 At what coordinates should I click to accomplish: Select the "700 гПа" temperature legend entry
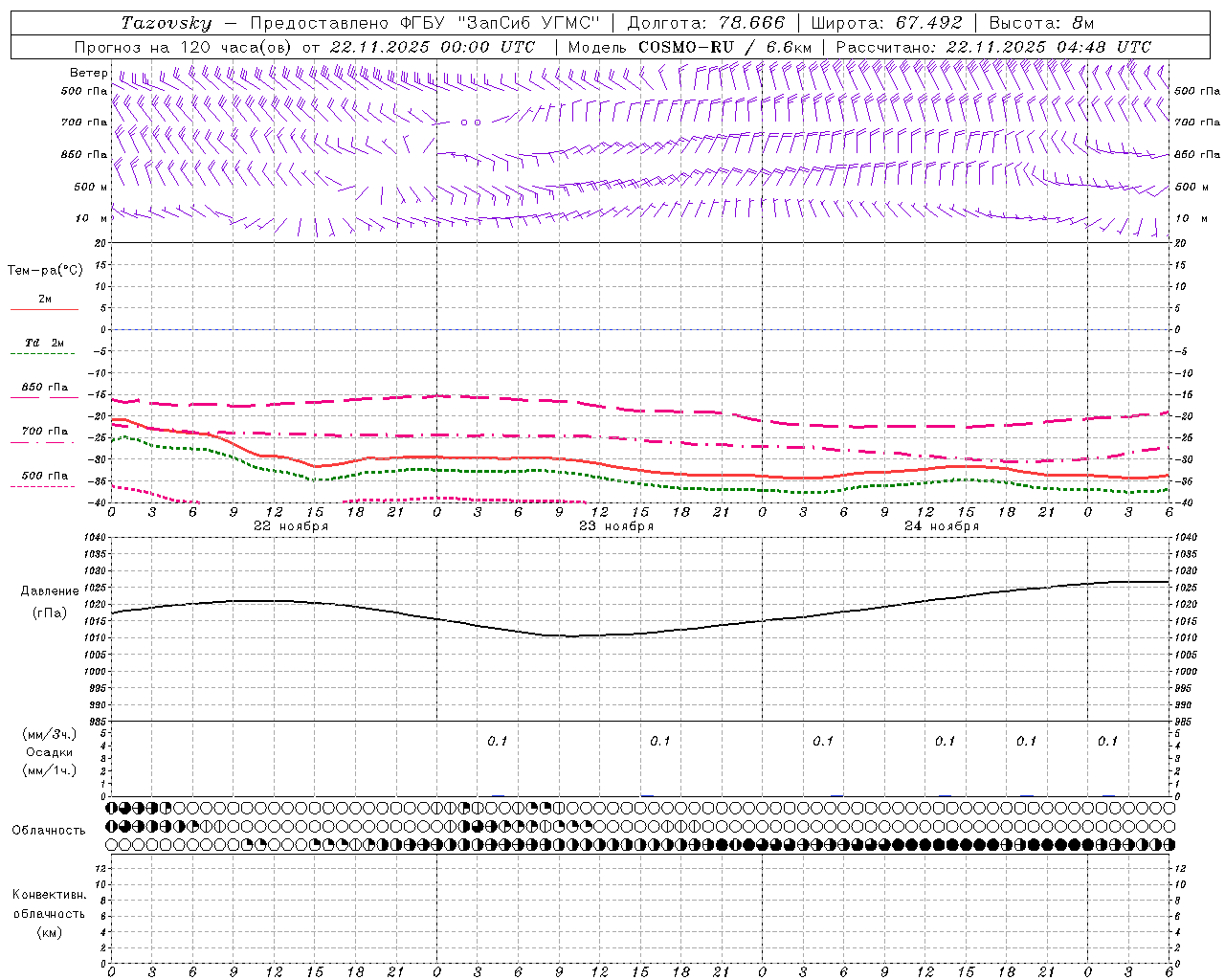pyautogui.click(x=45, y=432)
